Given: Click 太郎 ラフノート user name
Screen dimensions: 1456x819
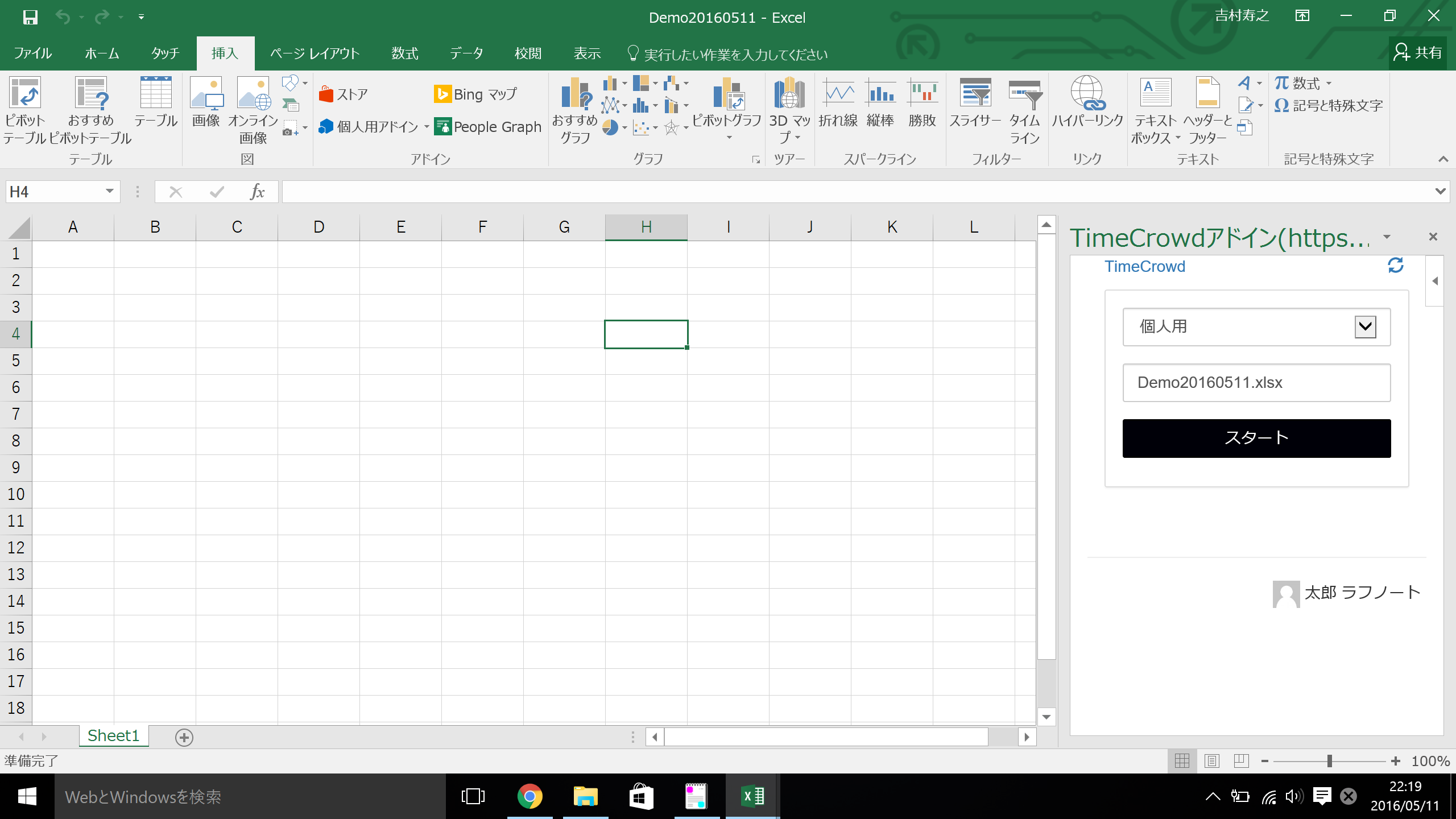Looking at the screenshot, I should (1362, 593).
